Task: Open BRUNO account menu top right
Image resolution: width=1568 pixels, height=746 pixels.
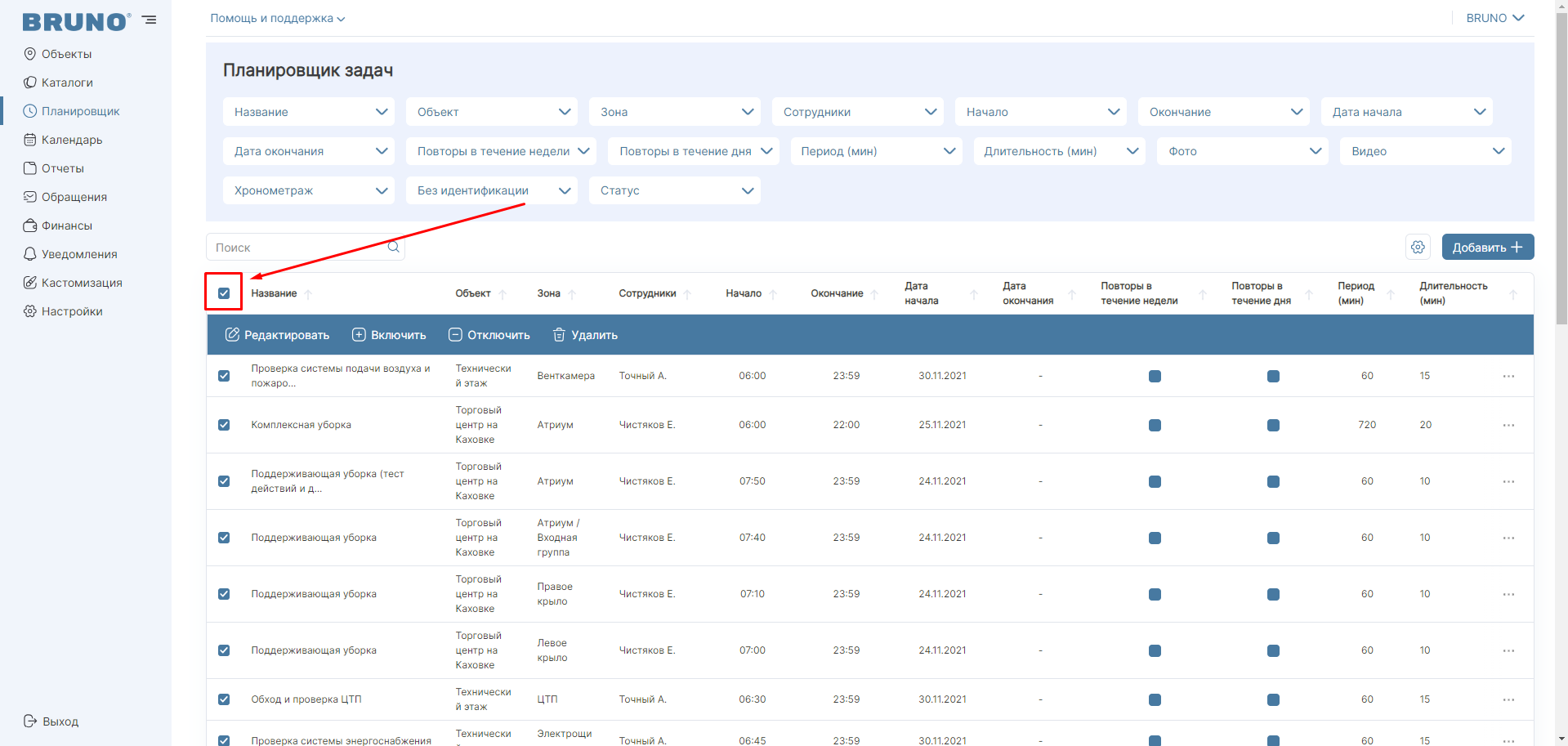Action: click(1495, 18)
